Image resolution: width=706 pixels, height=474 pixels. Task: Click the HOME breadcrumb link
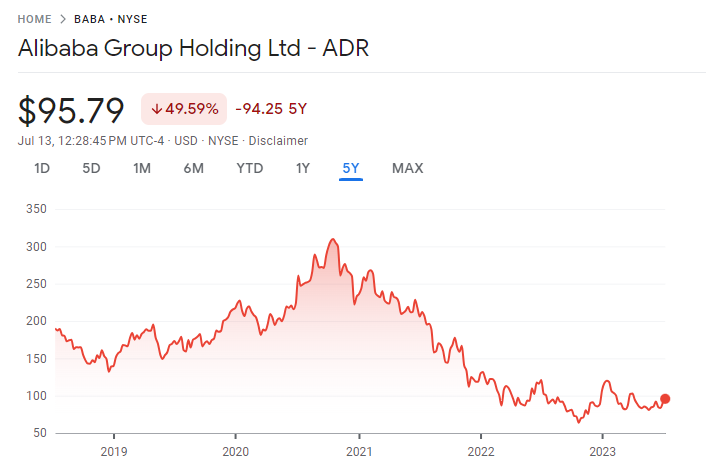[x=36, y=18]
